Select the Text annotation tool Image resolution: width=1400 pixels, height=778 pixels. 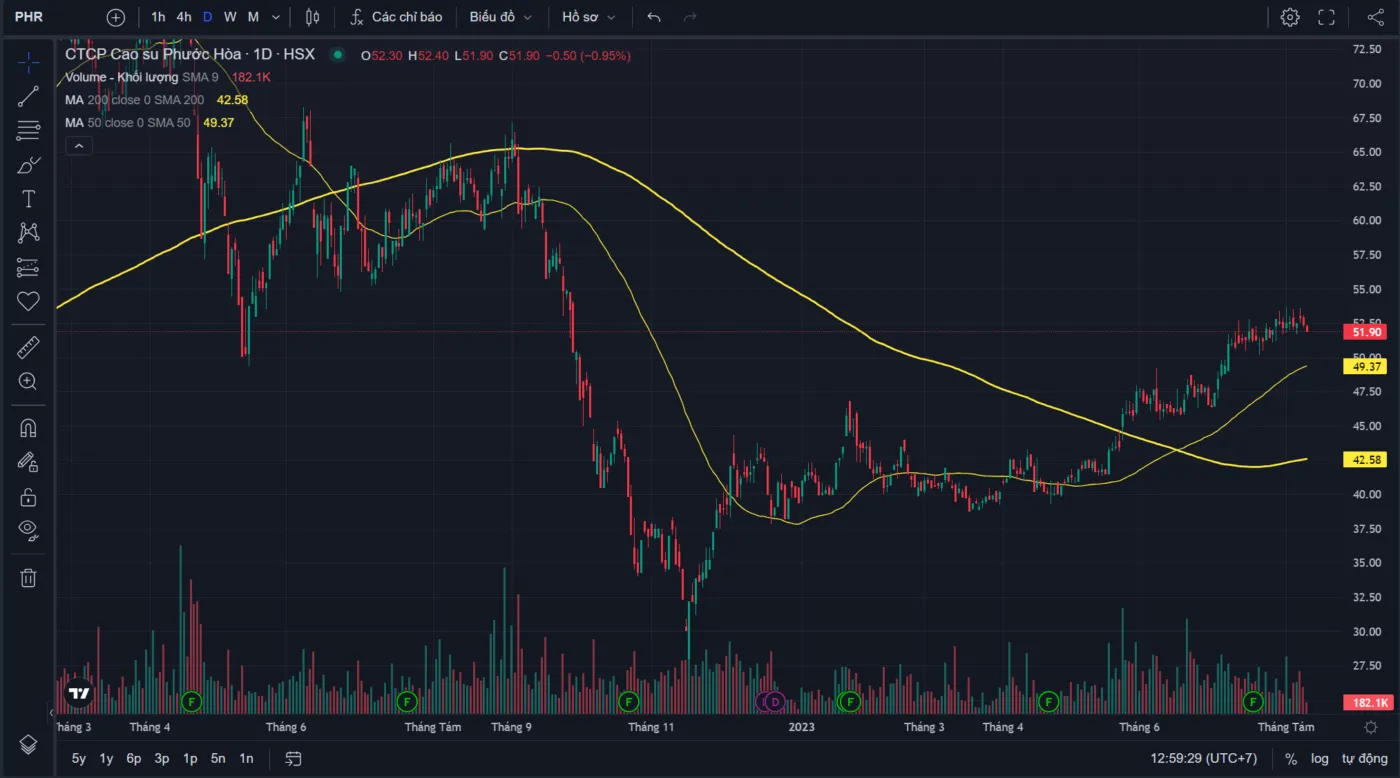point(28,199)
